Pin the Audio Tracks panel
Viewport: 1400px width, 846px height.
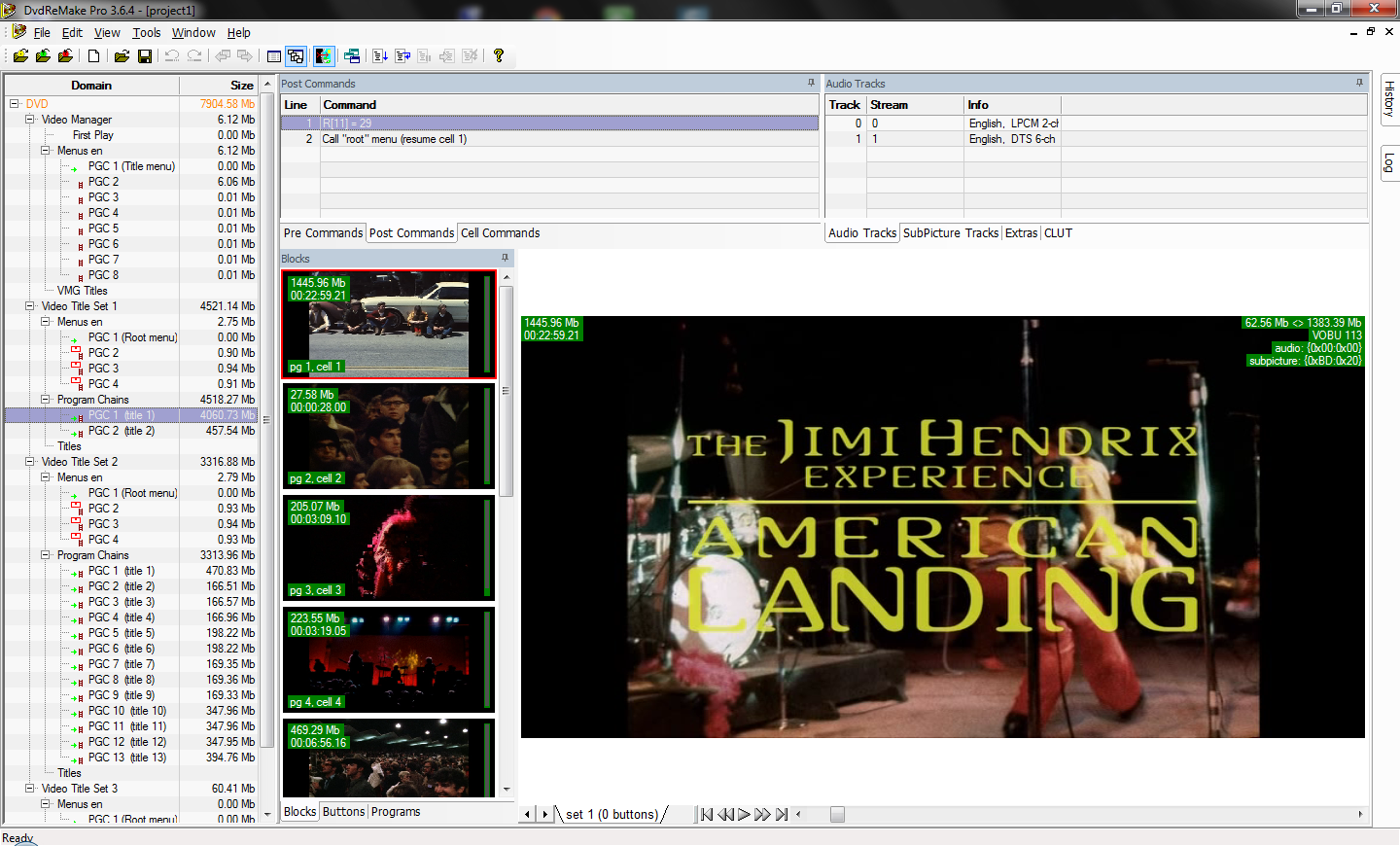tap(1359, 84)
